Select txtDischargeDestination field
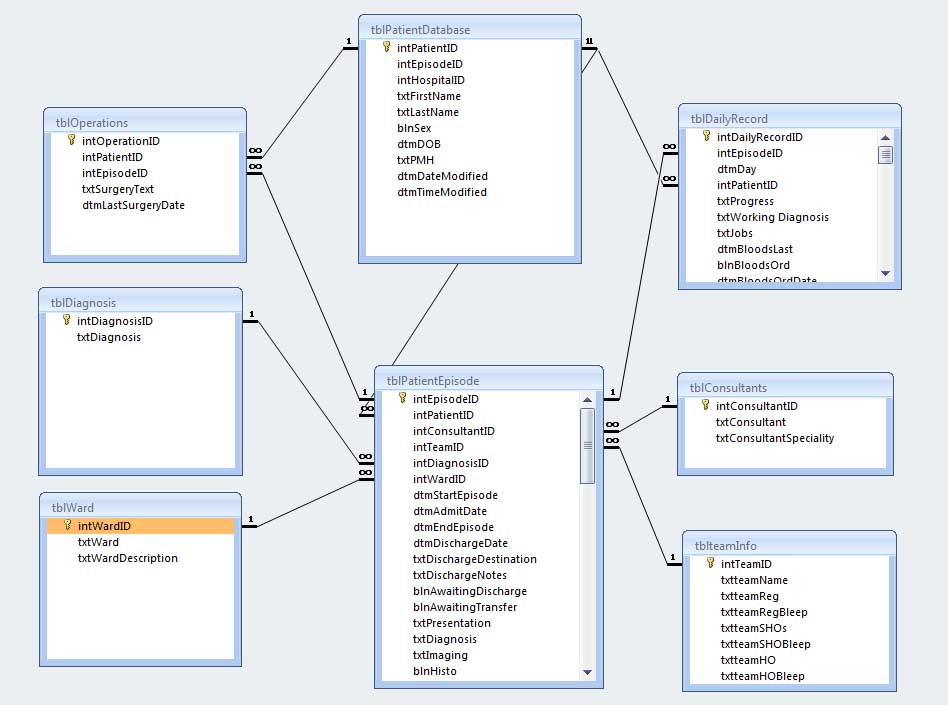 coord(475,559)
